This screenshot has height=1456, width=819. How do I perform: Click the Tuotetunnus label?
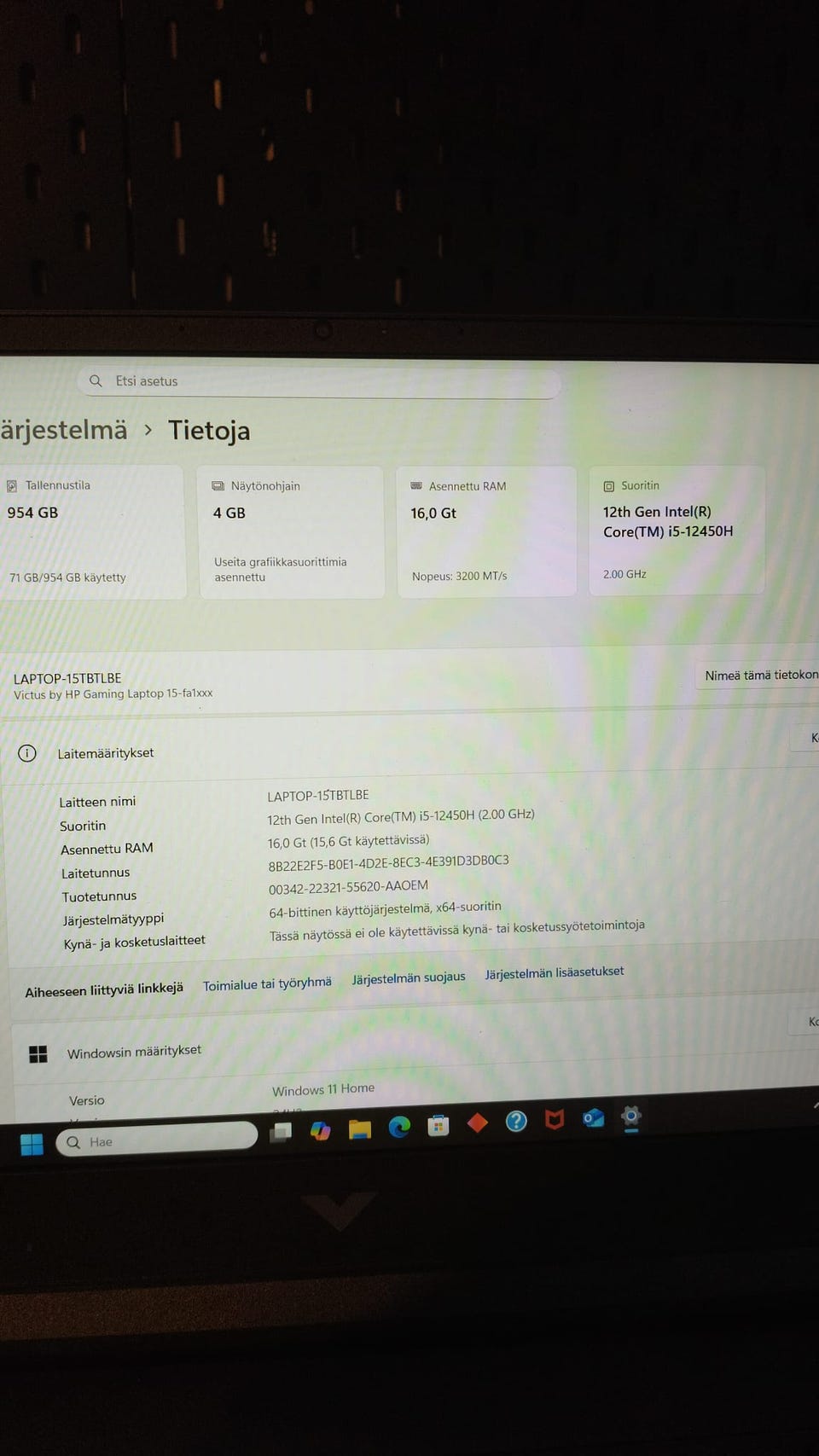[x=99, y=896]
